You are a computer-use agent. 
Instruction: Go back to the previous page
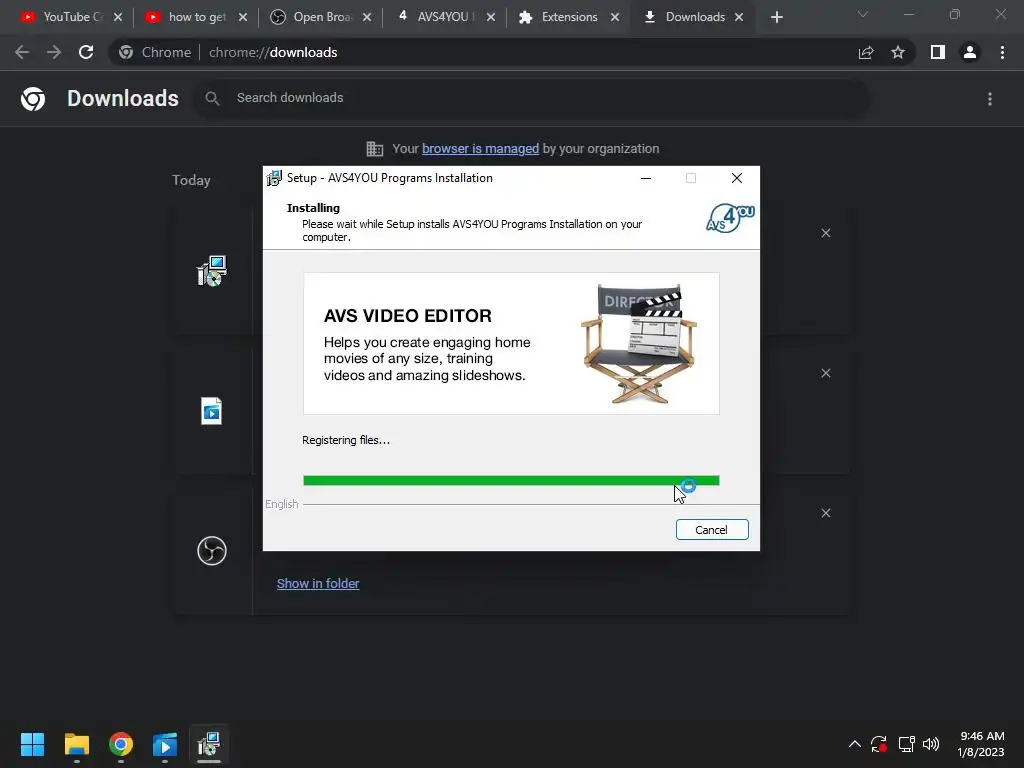[22, 52]
